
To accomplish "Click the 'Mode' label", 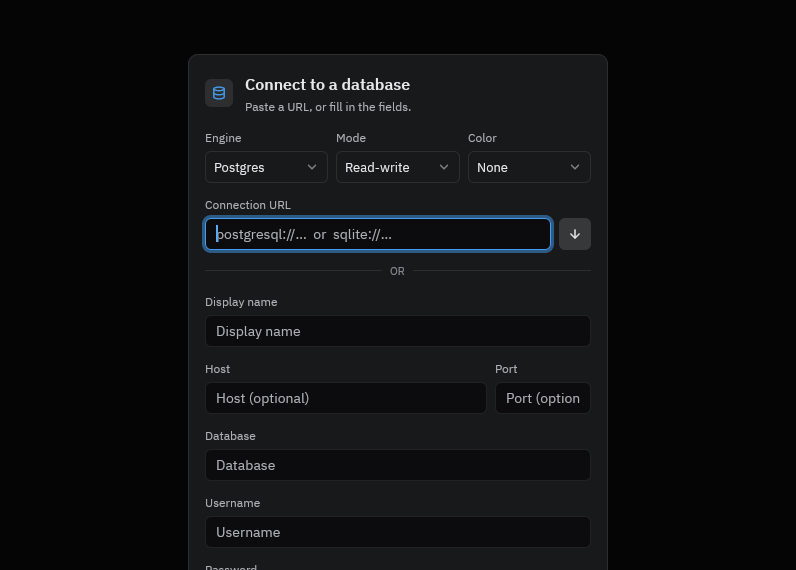I will click(351, 138).
